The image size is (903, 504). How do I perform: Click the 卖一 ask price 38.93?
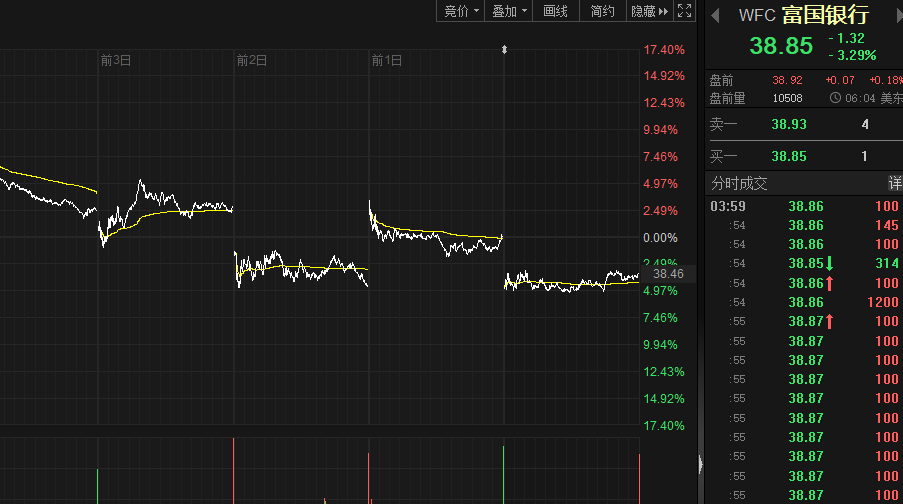(x=788, y=124)
